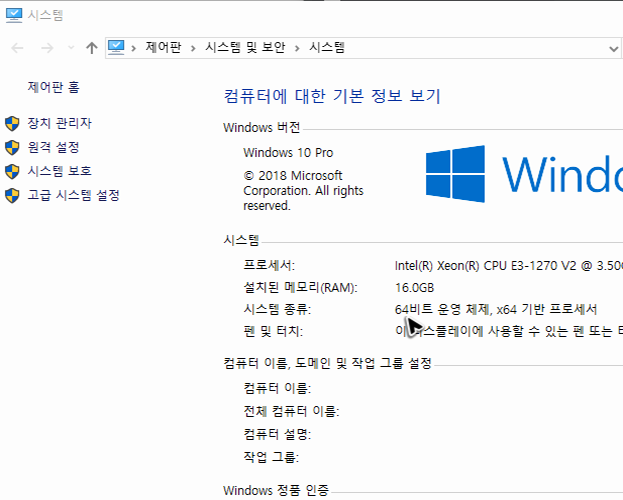
Task: Click heading 컴퓨터에 대한 기본 정보 보기
Action: click(x=332, y=96)
